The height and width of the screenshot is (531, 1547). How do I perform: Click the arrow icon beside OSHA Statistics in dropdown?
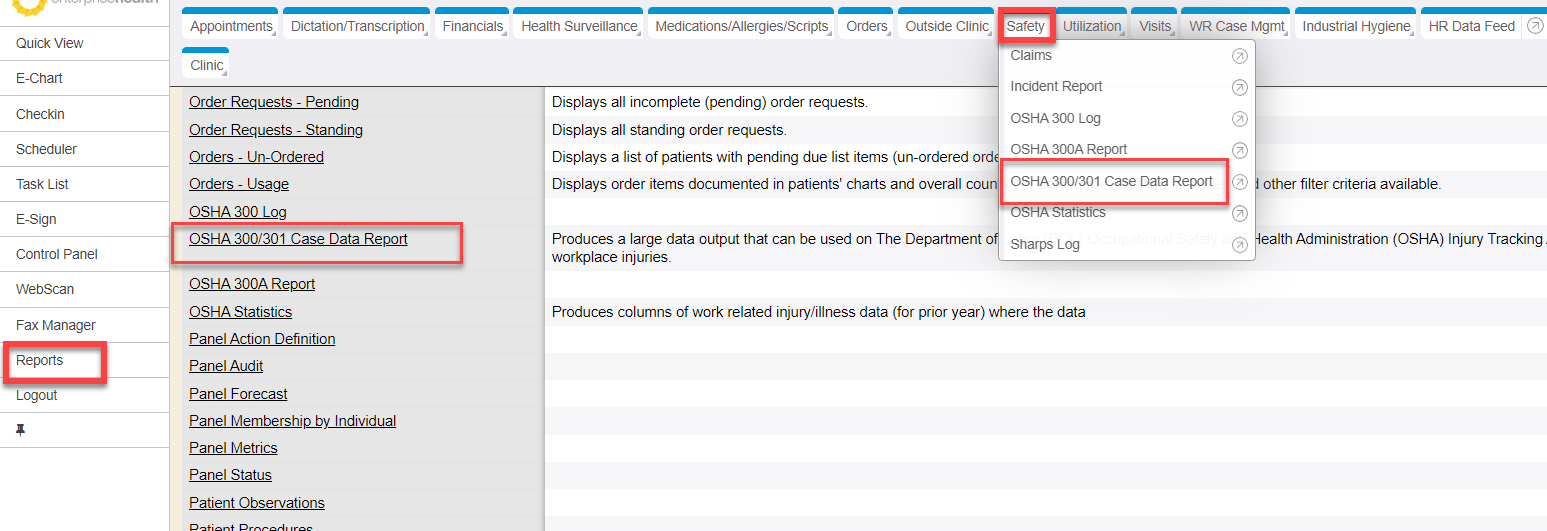1239,213
